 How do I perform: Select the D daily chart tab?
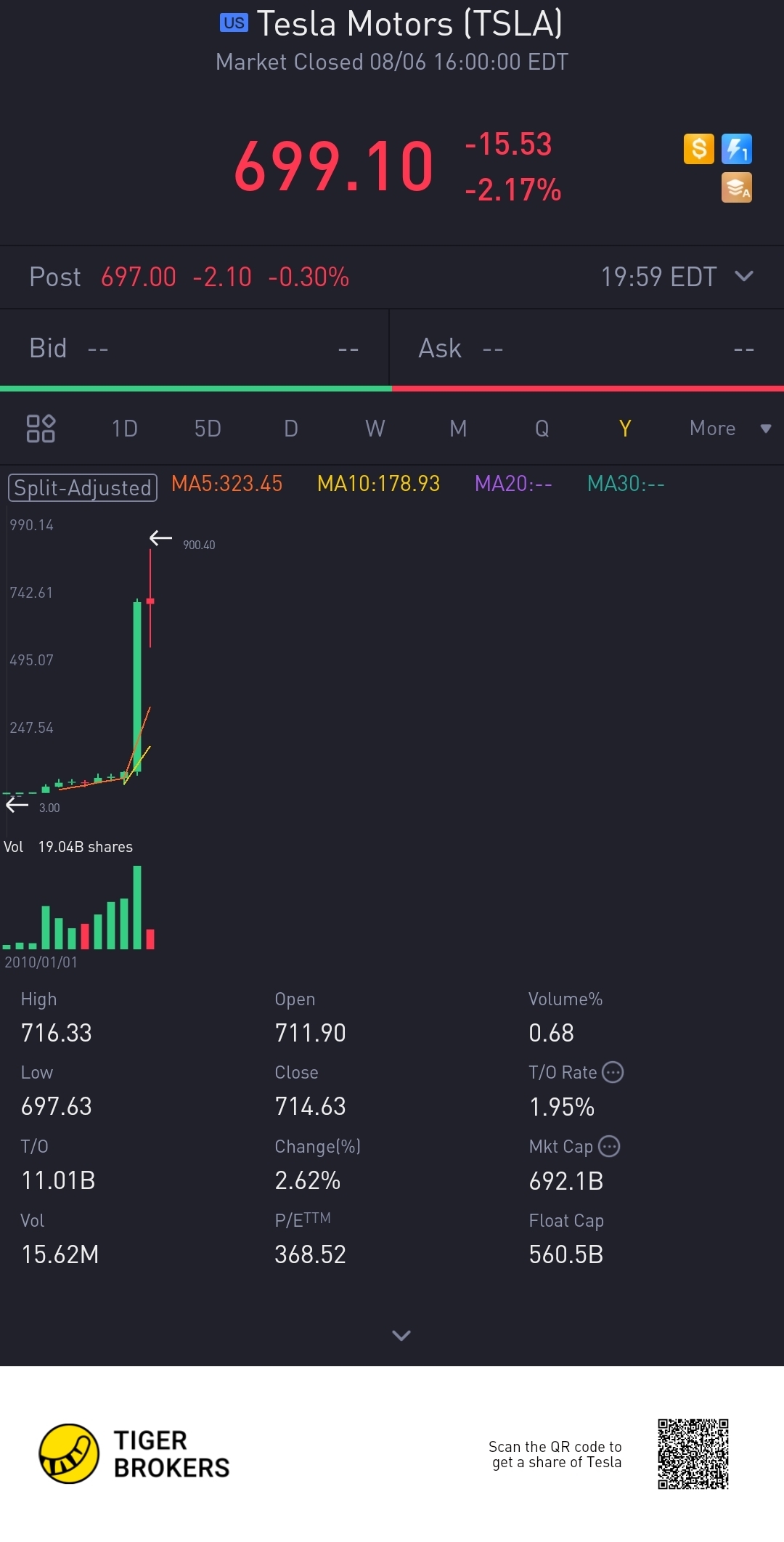click(291, 429)
